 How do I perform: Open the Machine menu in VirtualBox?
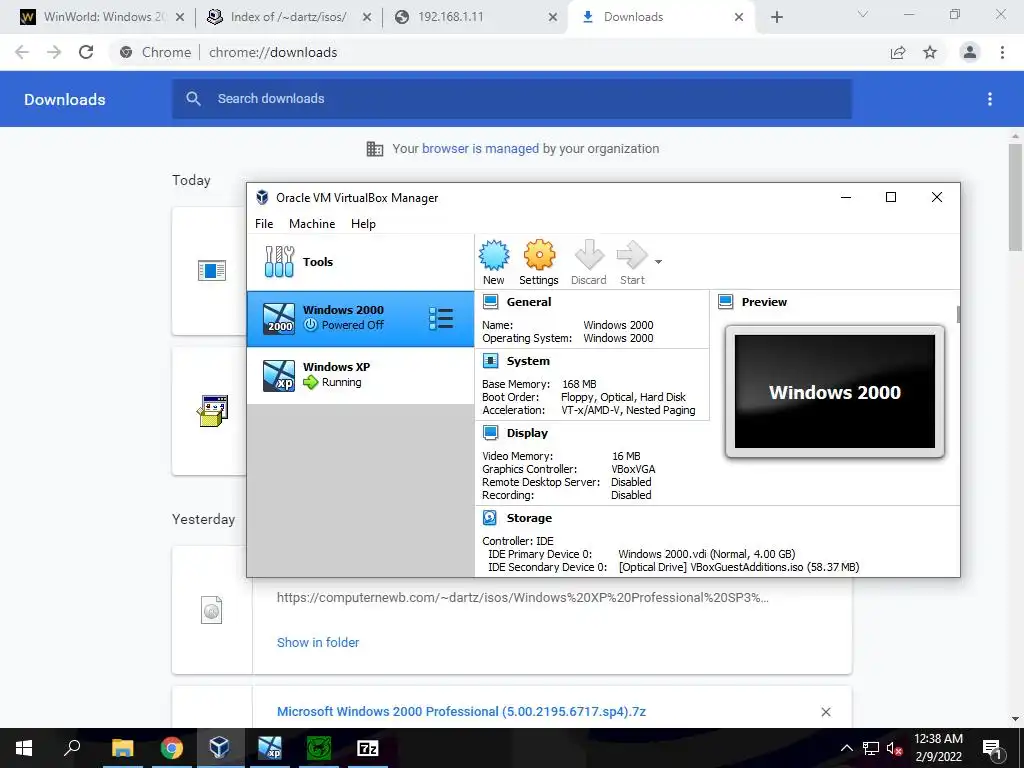pyautogui.click(x=312, y=223)
